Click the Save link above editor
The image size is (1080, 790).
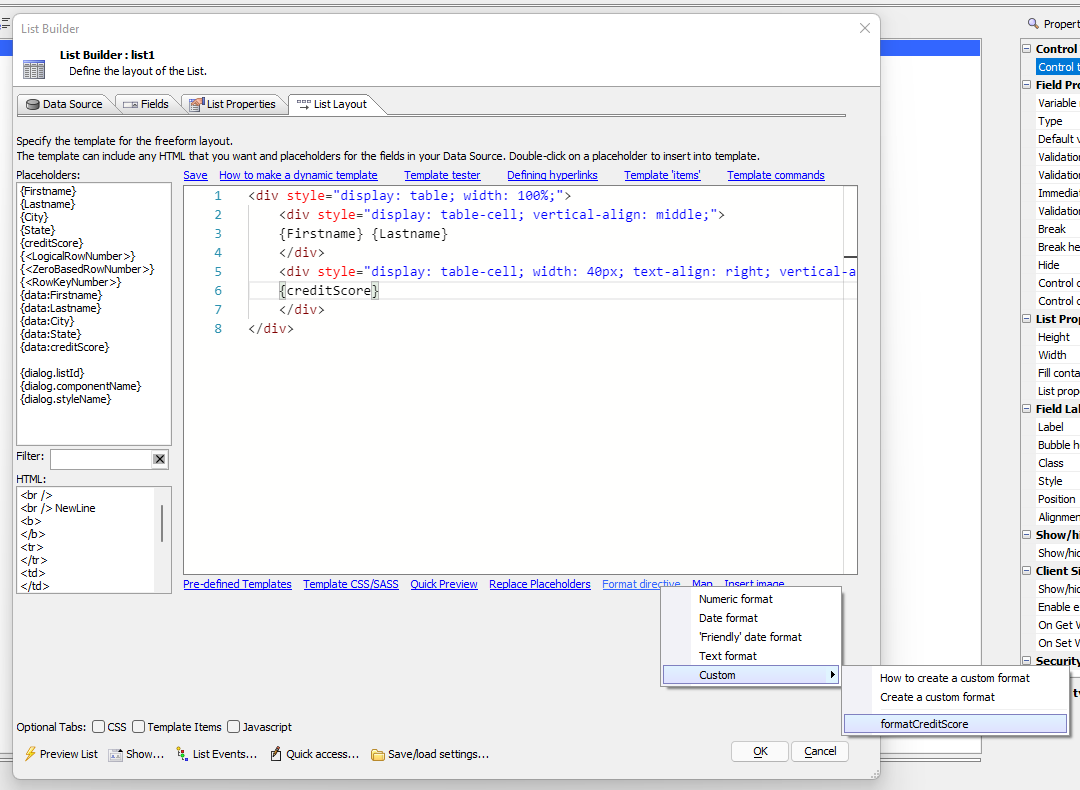[195, 175]
